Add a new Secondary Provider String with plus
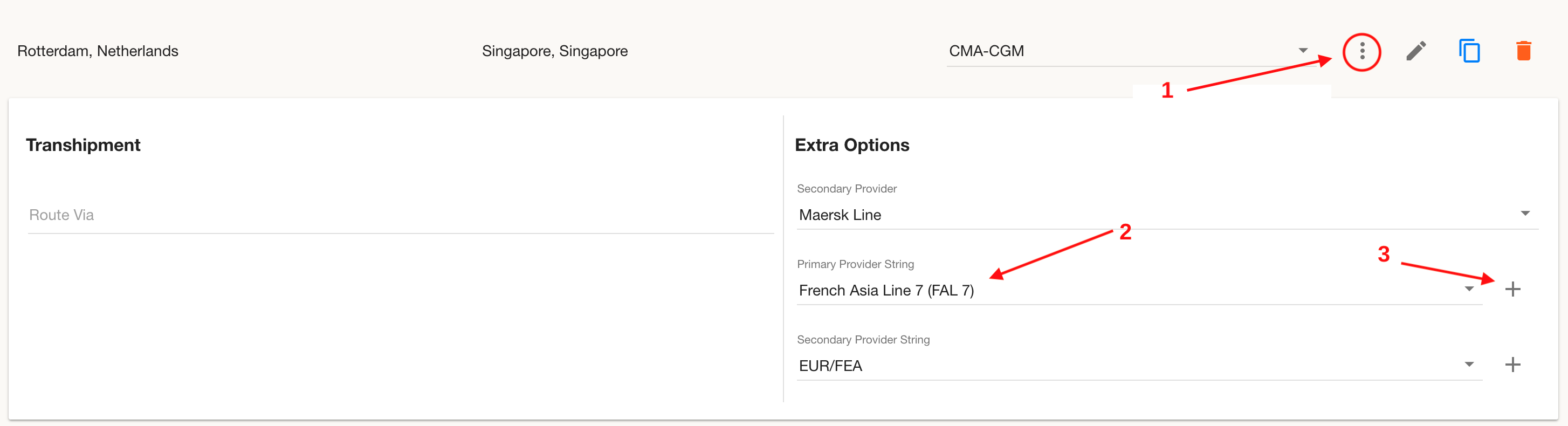The width and height of the screenshot is (1568, 426). 1512,365
